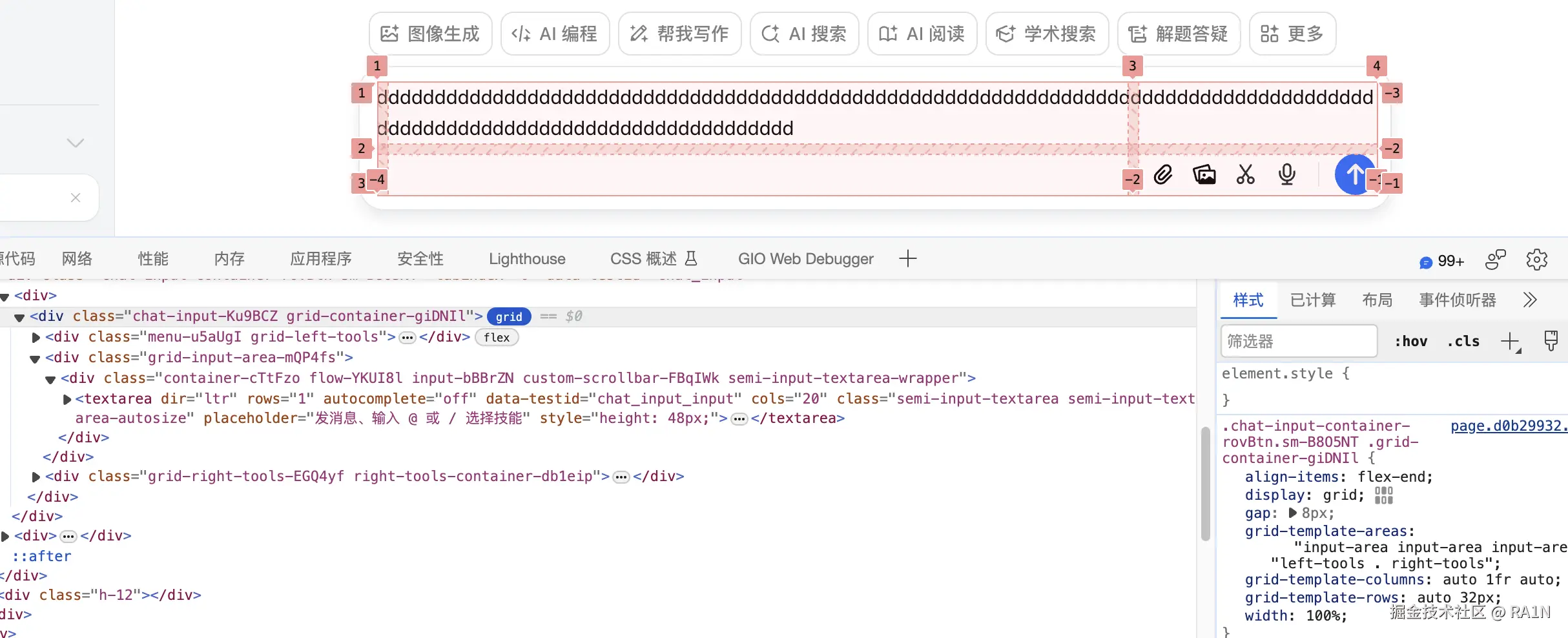This screenshot has height=638, width=1568.
Task: Click the paintbrush rendering emulation icon in styles
Action: (1551, 340)
